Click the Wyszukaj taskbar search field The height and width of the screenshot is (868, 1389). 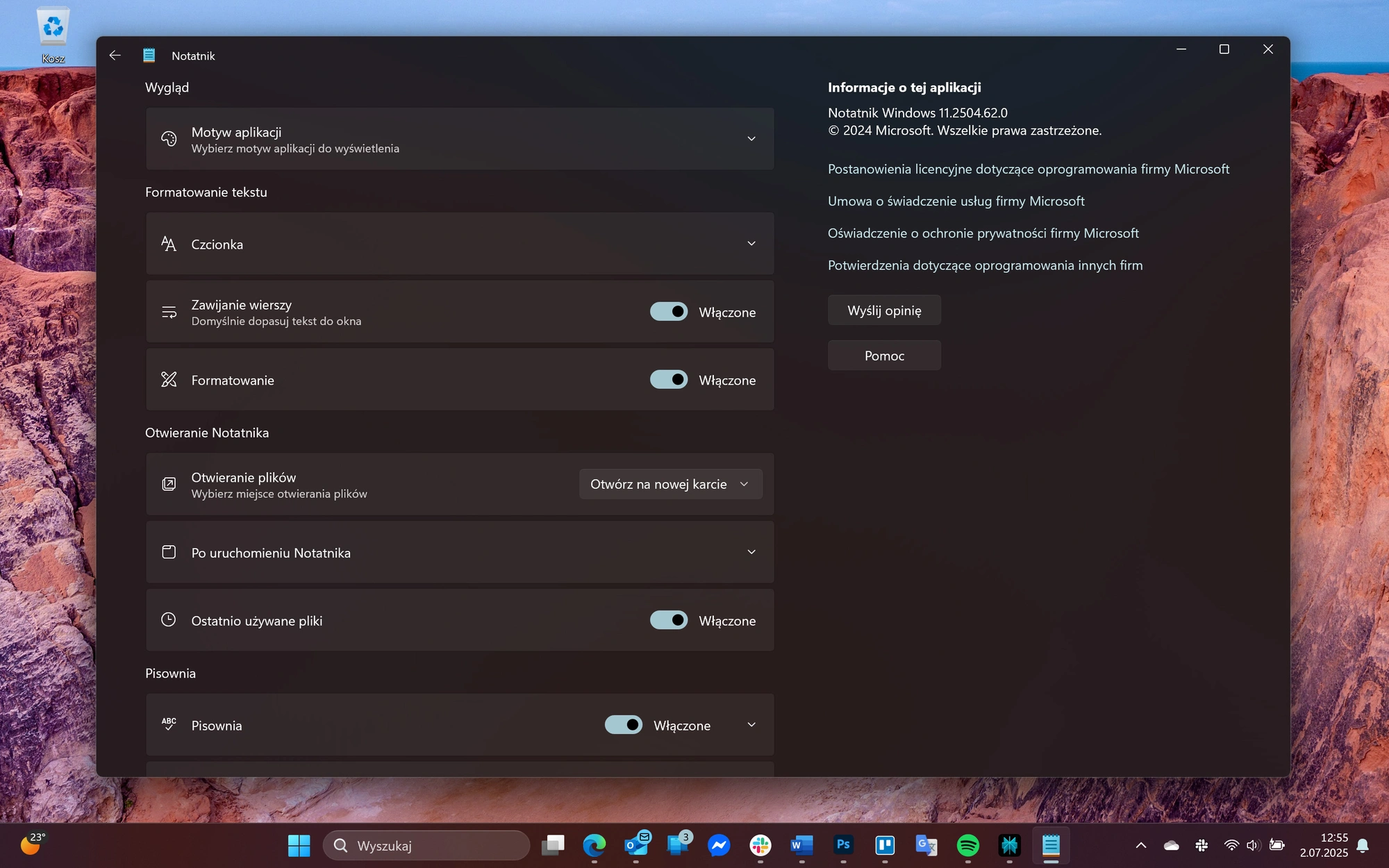coord(426,845)
